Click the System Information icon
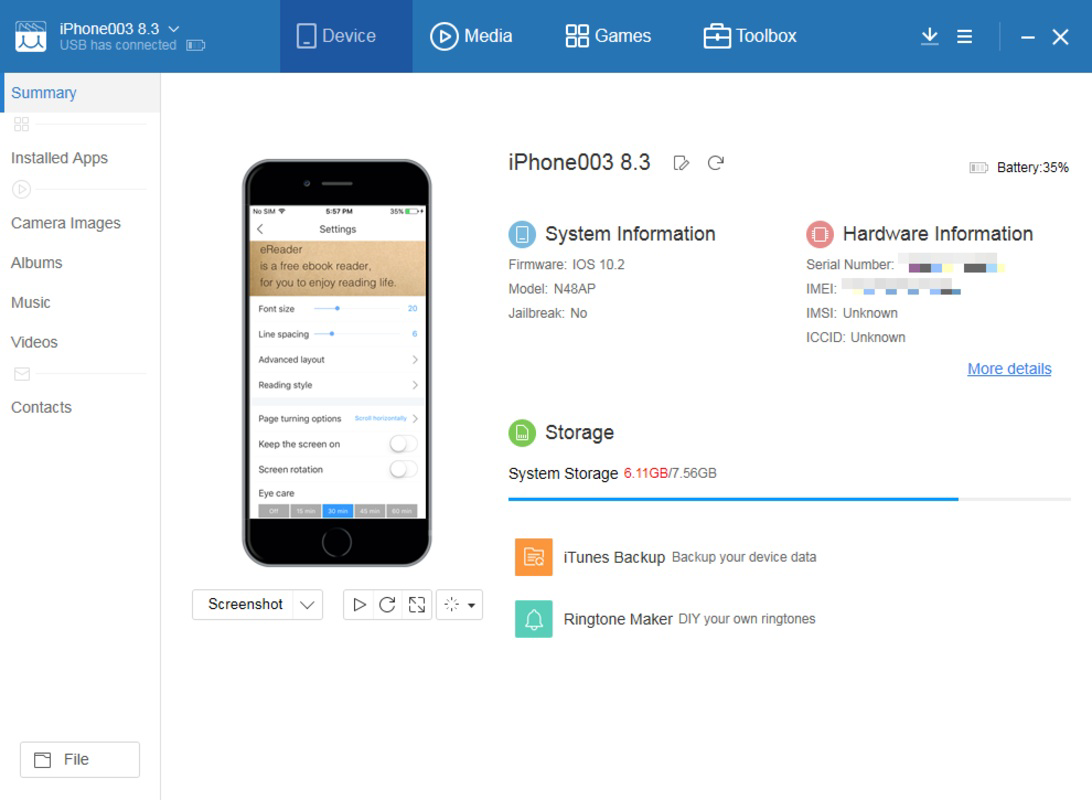 click(522, 234)
